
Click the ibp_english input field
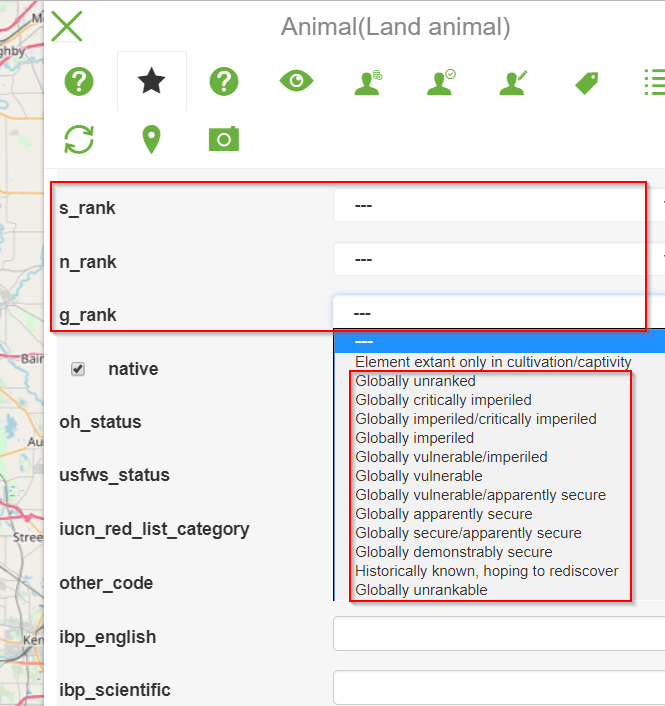(499, 634)
